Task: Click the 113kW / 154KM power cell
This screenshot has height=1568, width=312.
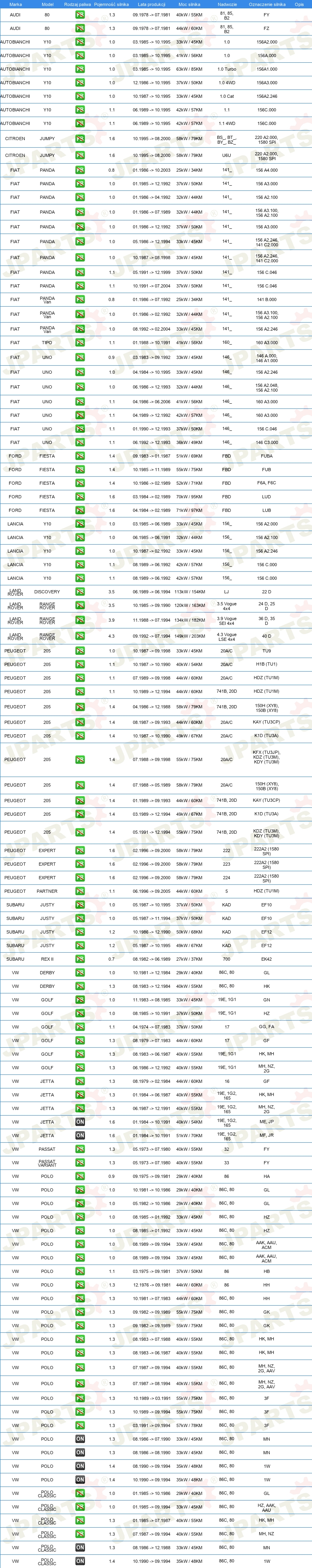Action: [189, 592]
